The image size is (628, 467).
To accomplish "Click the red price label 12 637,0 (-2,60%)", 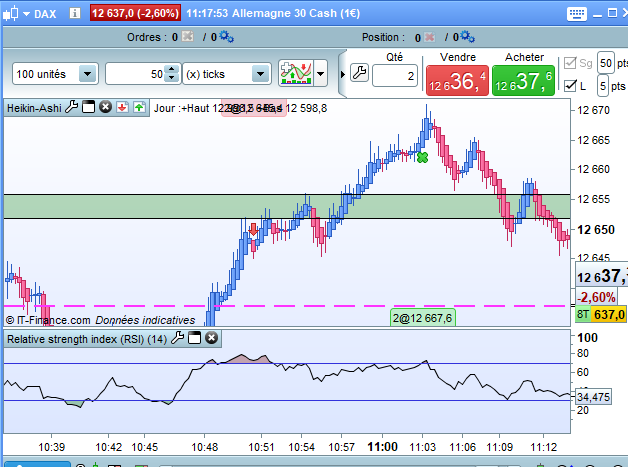I will point(135,13).
